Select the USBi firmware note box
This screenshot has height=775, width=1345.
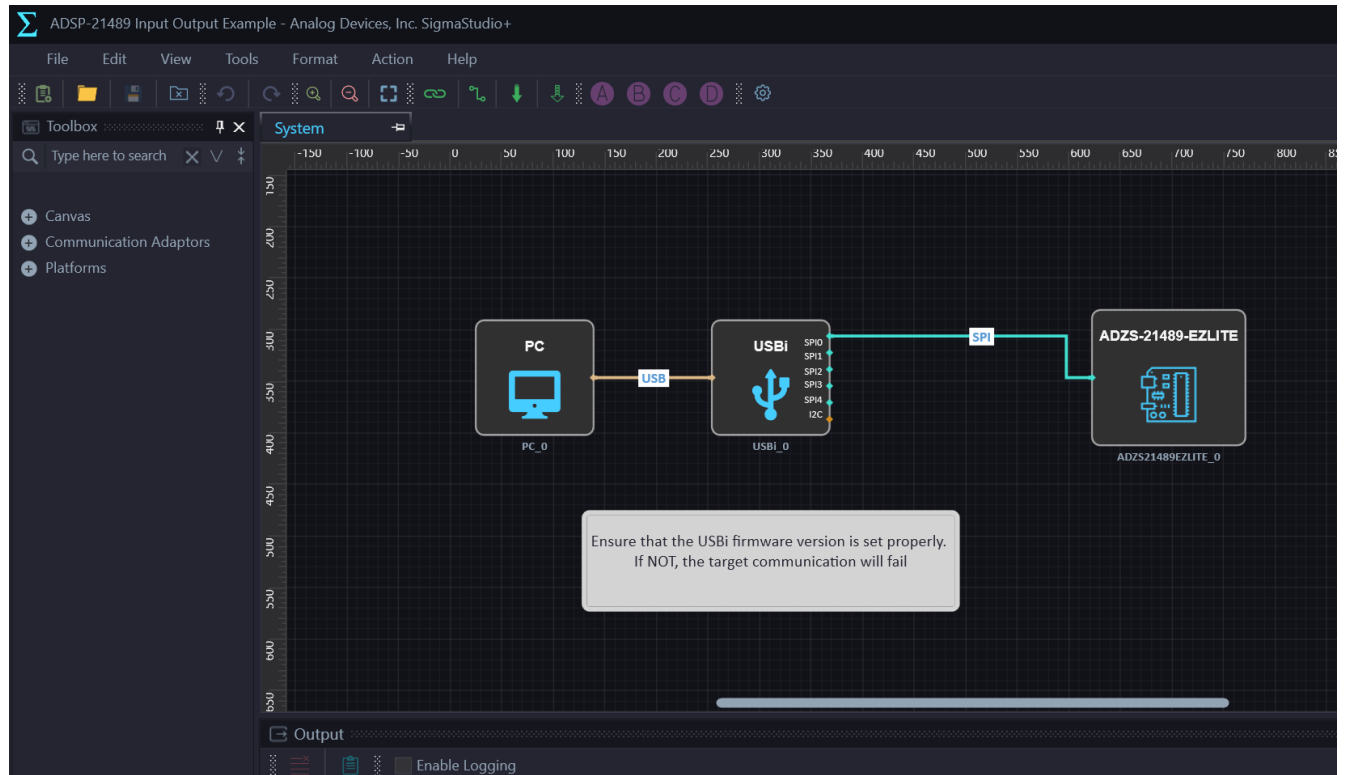click(770, 560)
